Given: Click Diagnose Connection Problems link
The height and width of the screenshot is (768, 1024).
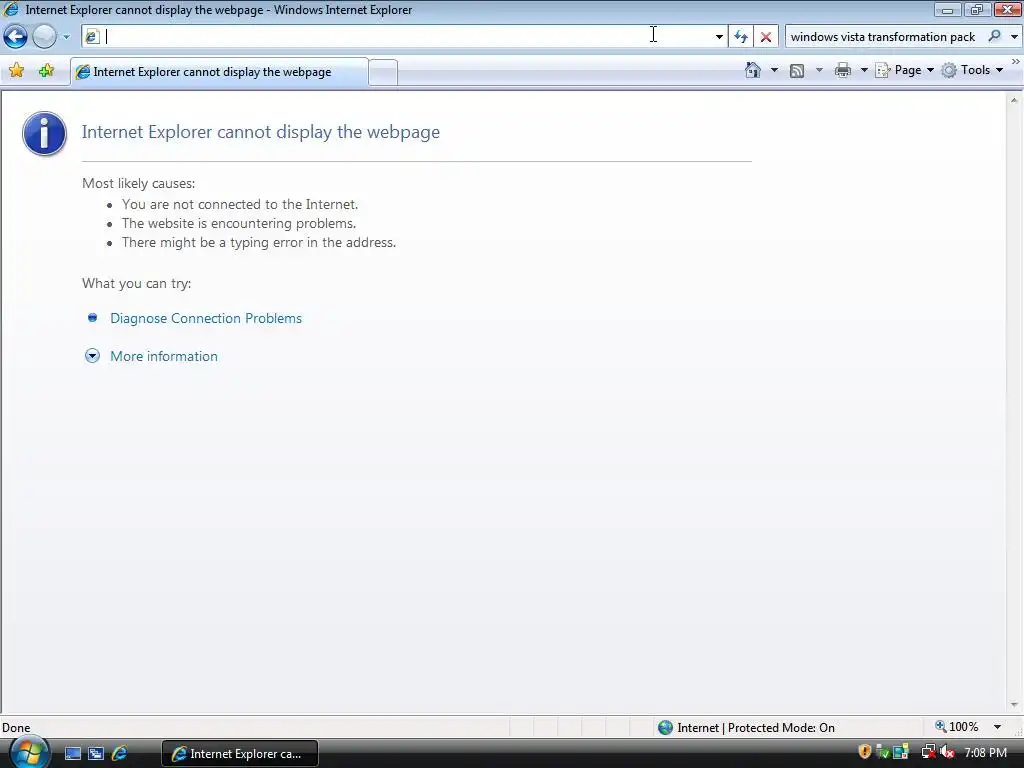Looking at the screenshot, I should pos(206,318).
